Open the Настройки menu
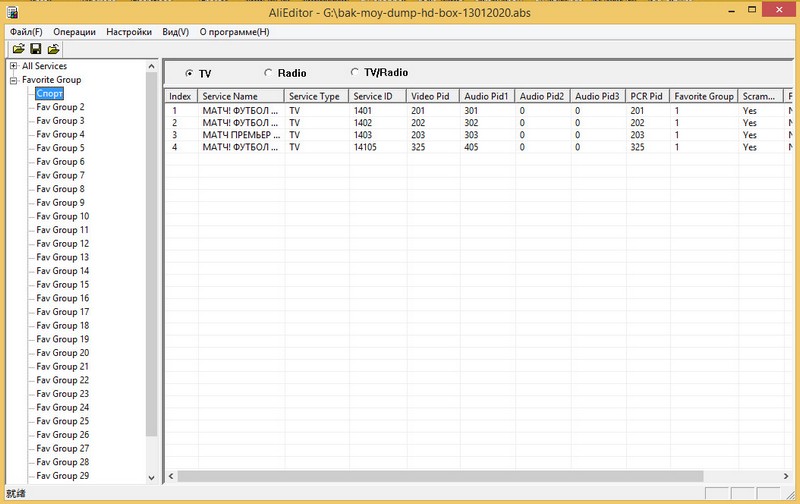 (x=129, y=32)
